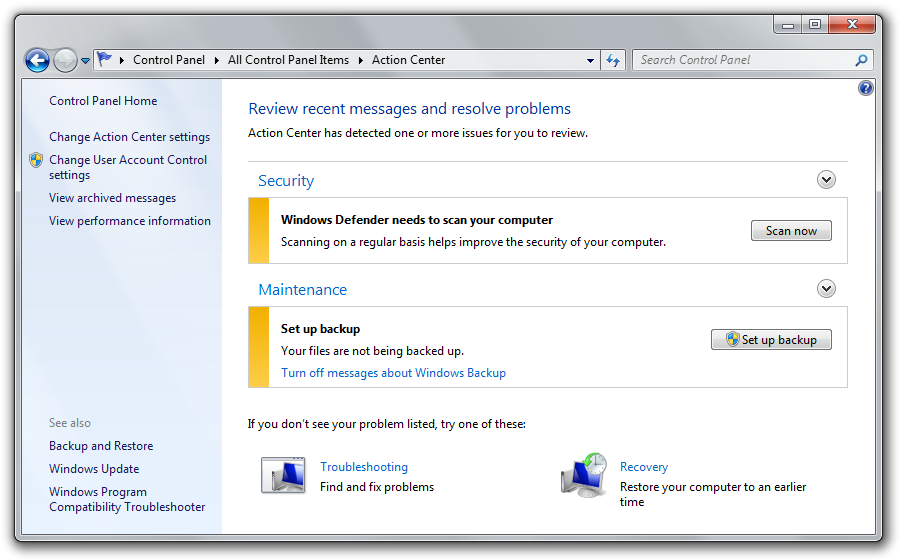Refresh the Action Center page
This screenshot has width=901, height=560.
[x=613, y=60]
